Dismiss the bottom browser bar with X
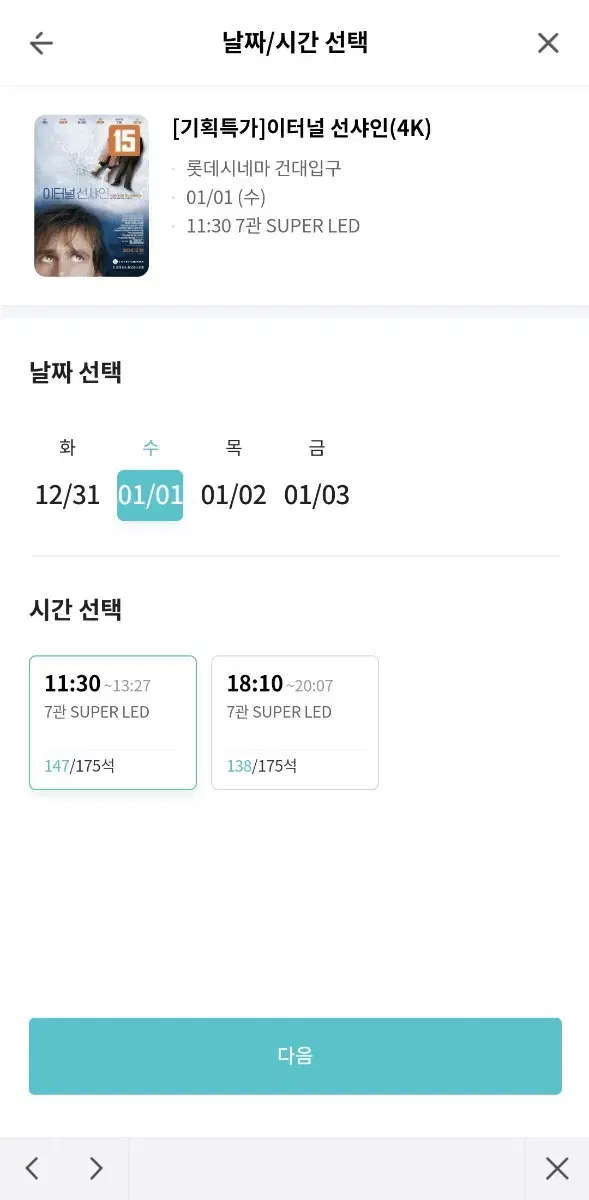The height and width of the screenshot is (1200, 589). [557, 1168]
